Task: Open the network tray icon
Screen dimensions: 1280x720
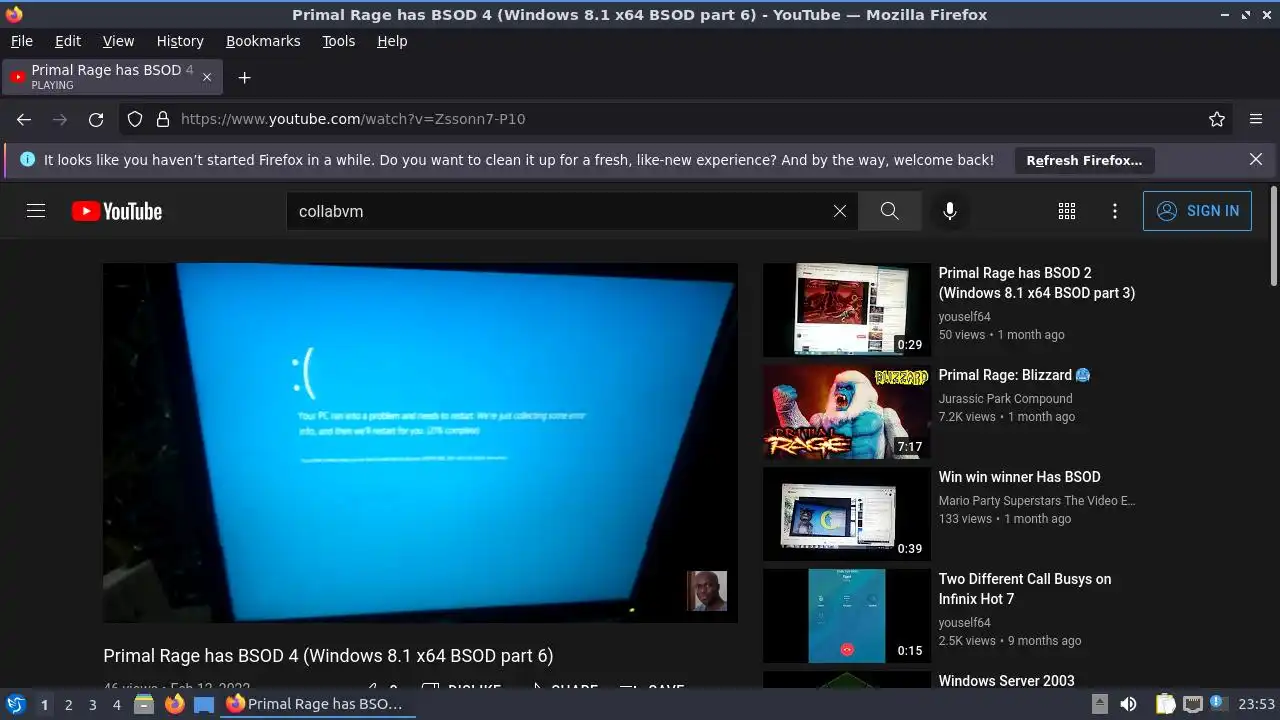Action: pos(1192,704)
